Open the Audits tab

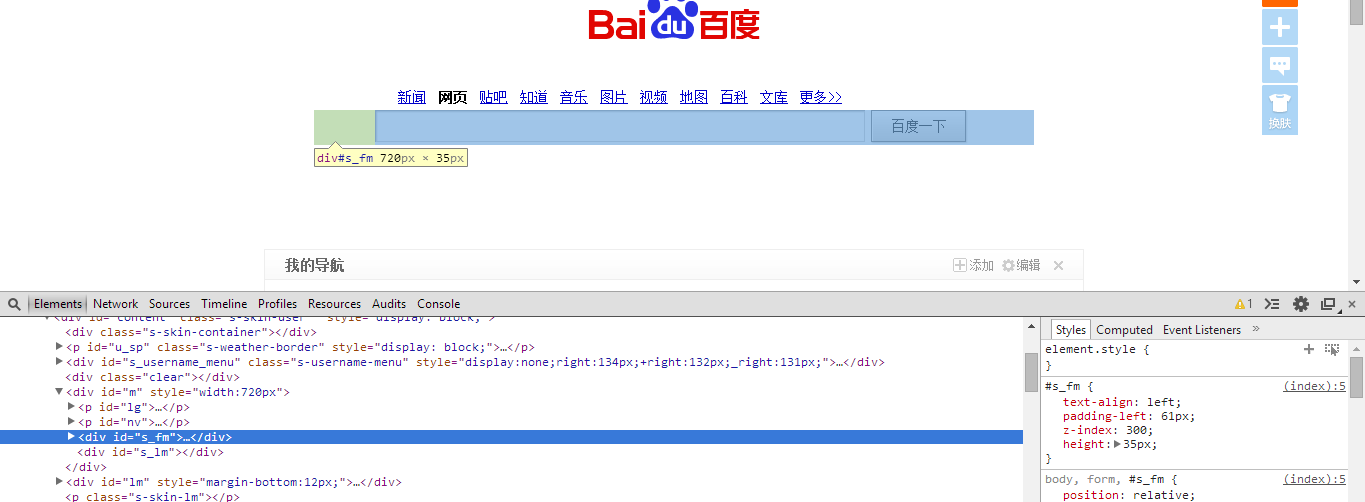(x=389, y=304)
